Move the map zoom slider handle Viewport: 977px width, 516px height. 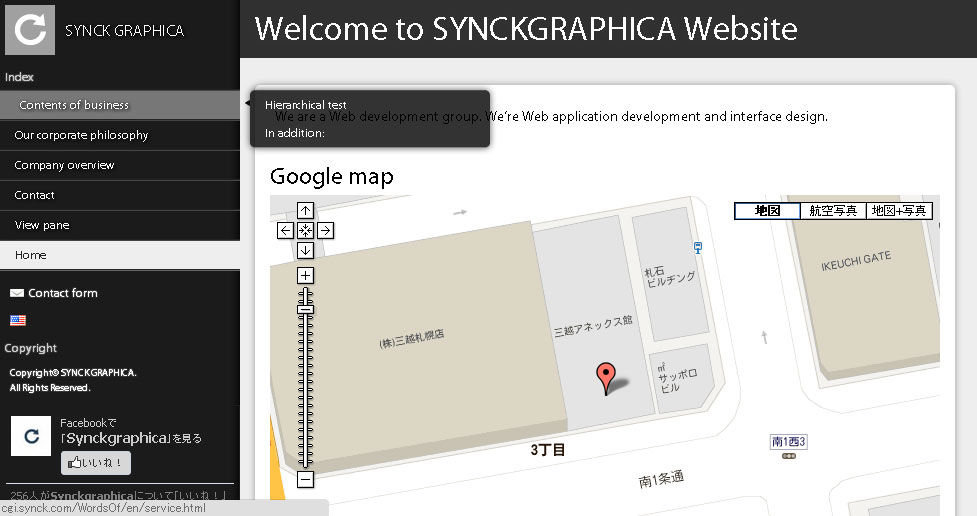pyautogui.click(x=305, y=309)
